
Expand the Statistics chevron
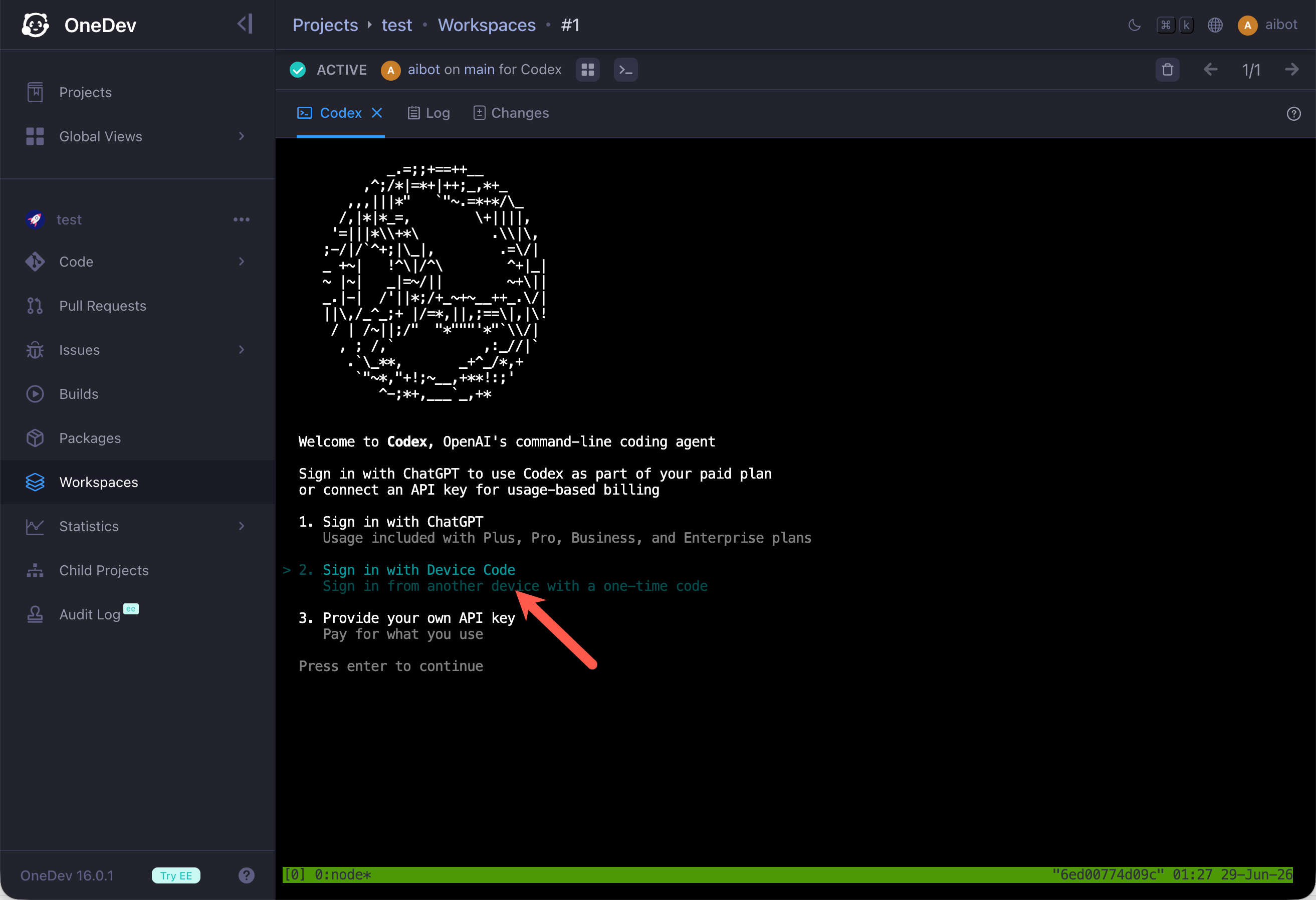pos(242,527)
